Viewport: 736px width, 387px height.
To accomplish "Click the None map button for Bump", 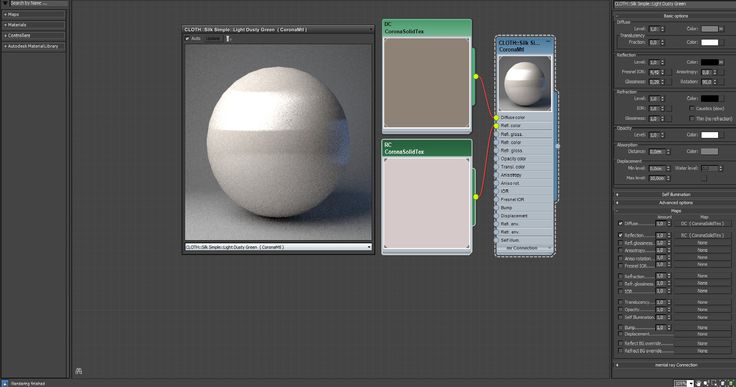I will (702, 327).
